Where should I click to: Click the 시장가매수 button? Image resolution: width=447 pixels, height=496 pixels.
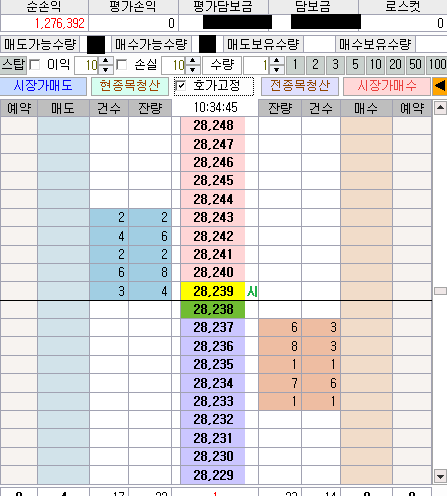[387, 86]
